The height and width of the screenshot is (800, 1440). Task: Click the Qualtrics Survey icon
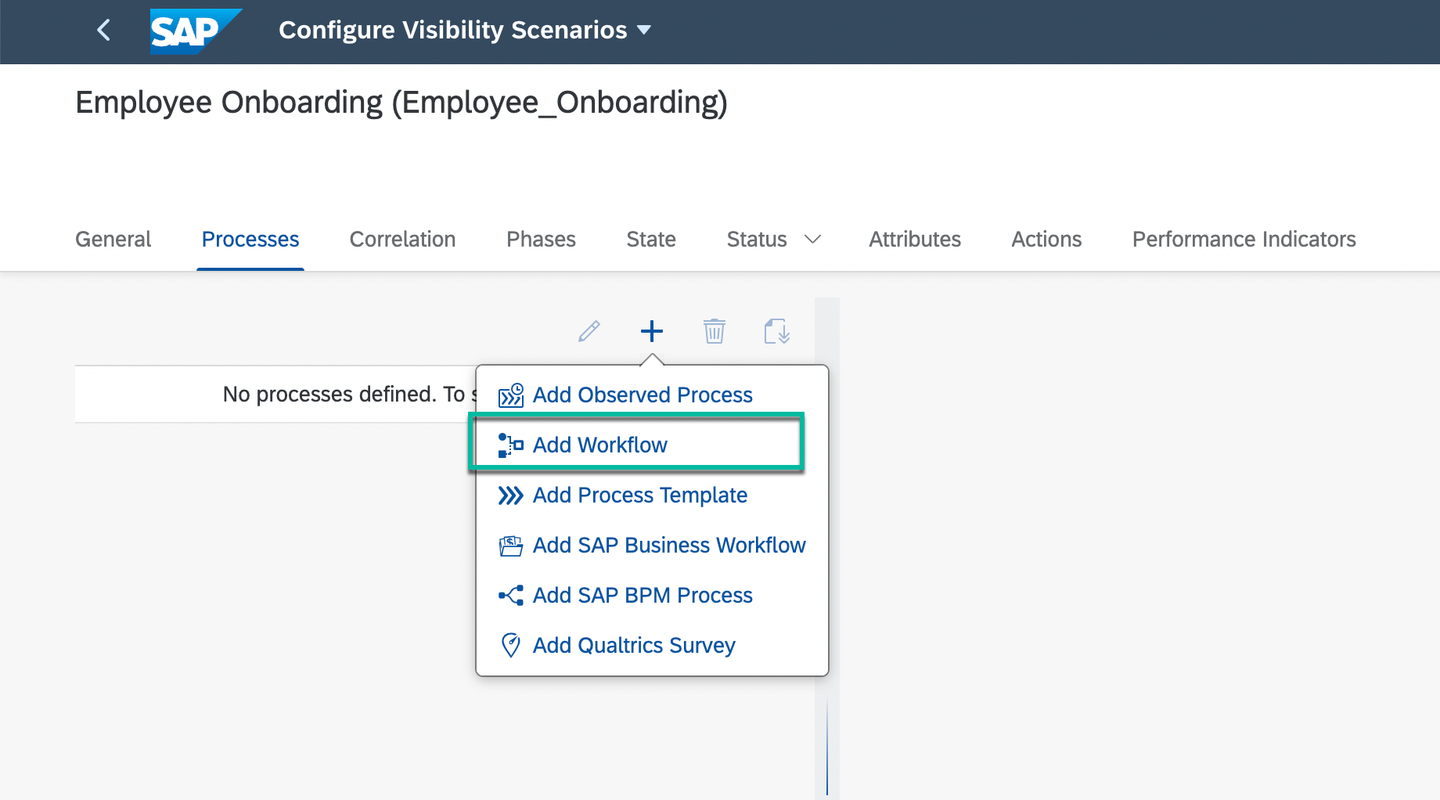[x=511, y=645]
